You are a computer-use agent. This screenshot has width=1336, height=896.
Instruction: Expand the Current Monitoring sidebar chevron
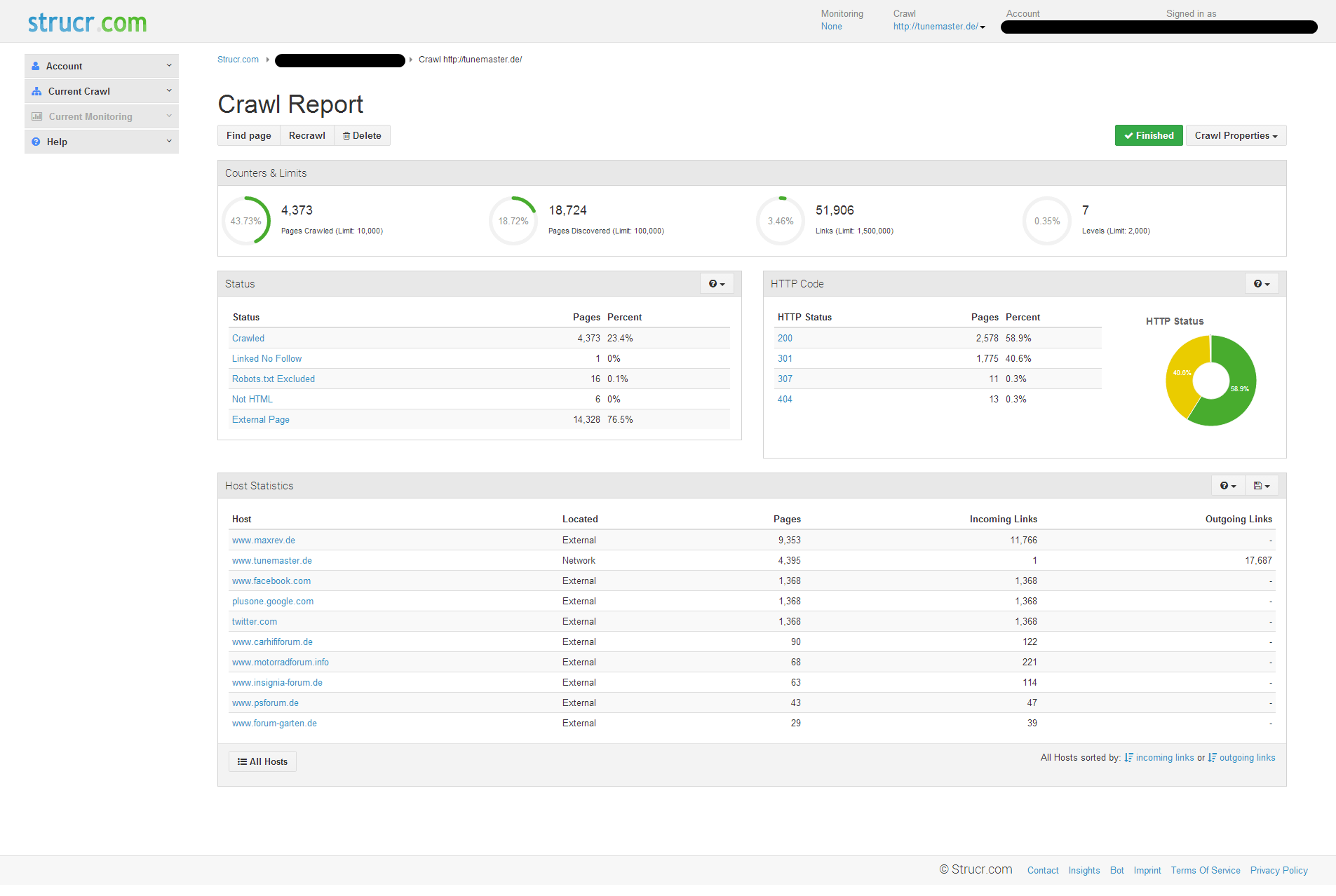click(169, 116)
